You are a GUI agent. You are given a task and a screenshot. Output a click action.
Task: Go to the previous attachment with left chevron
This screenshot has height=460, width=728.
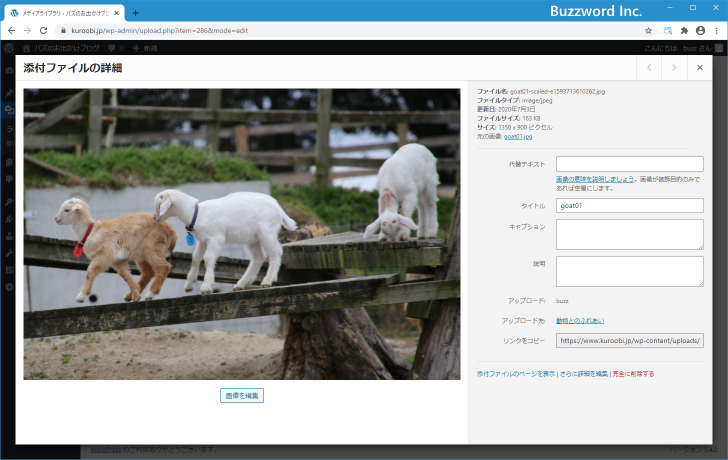(x=649, y=68)
